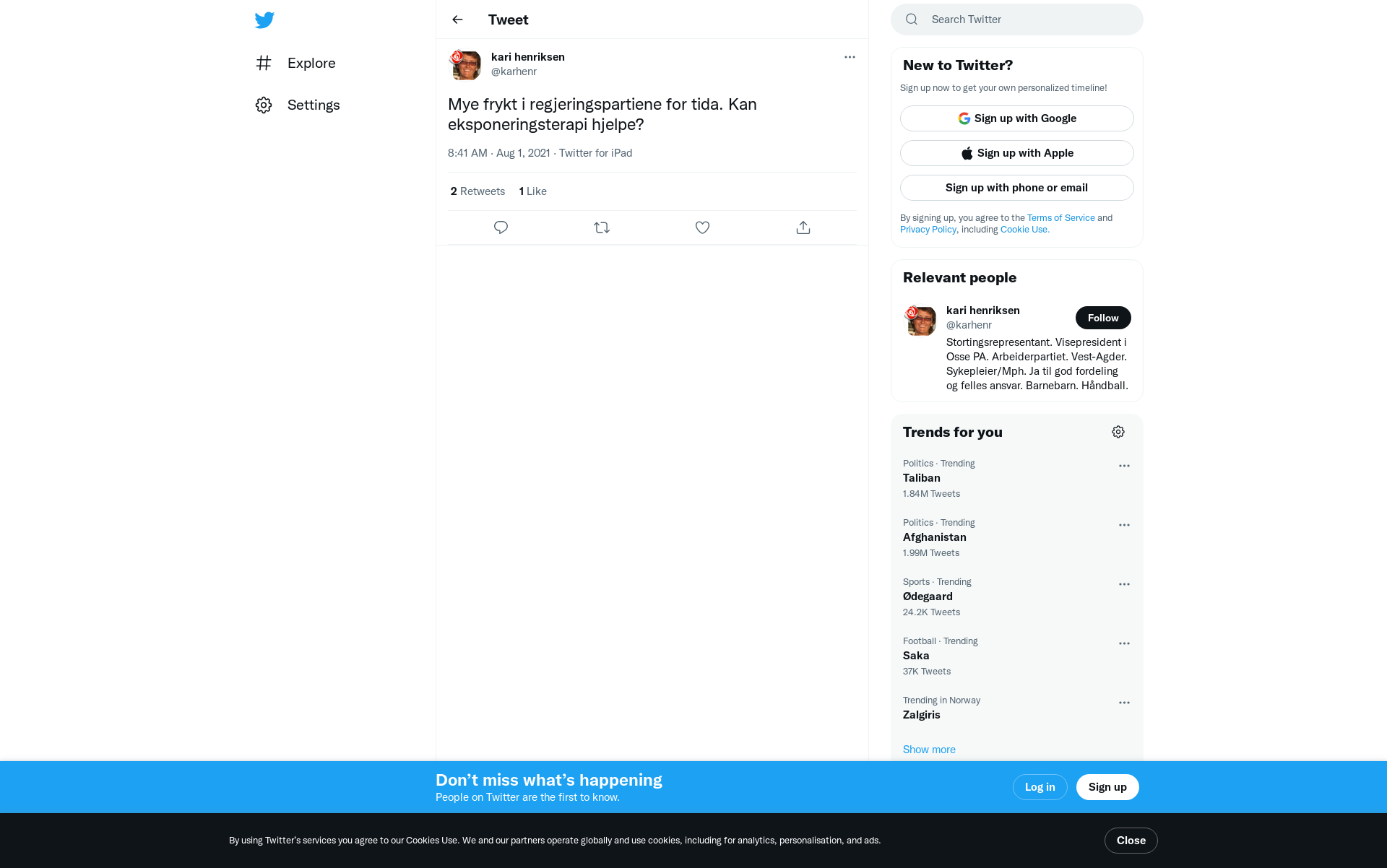The image size is (1387, 868).
Task: Click the Log in button
Action: [x=1040, y=787]
